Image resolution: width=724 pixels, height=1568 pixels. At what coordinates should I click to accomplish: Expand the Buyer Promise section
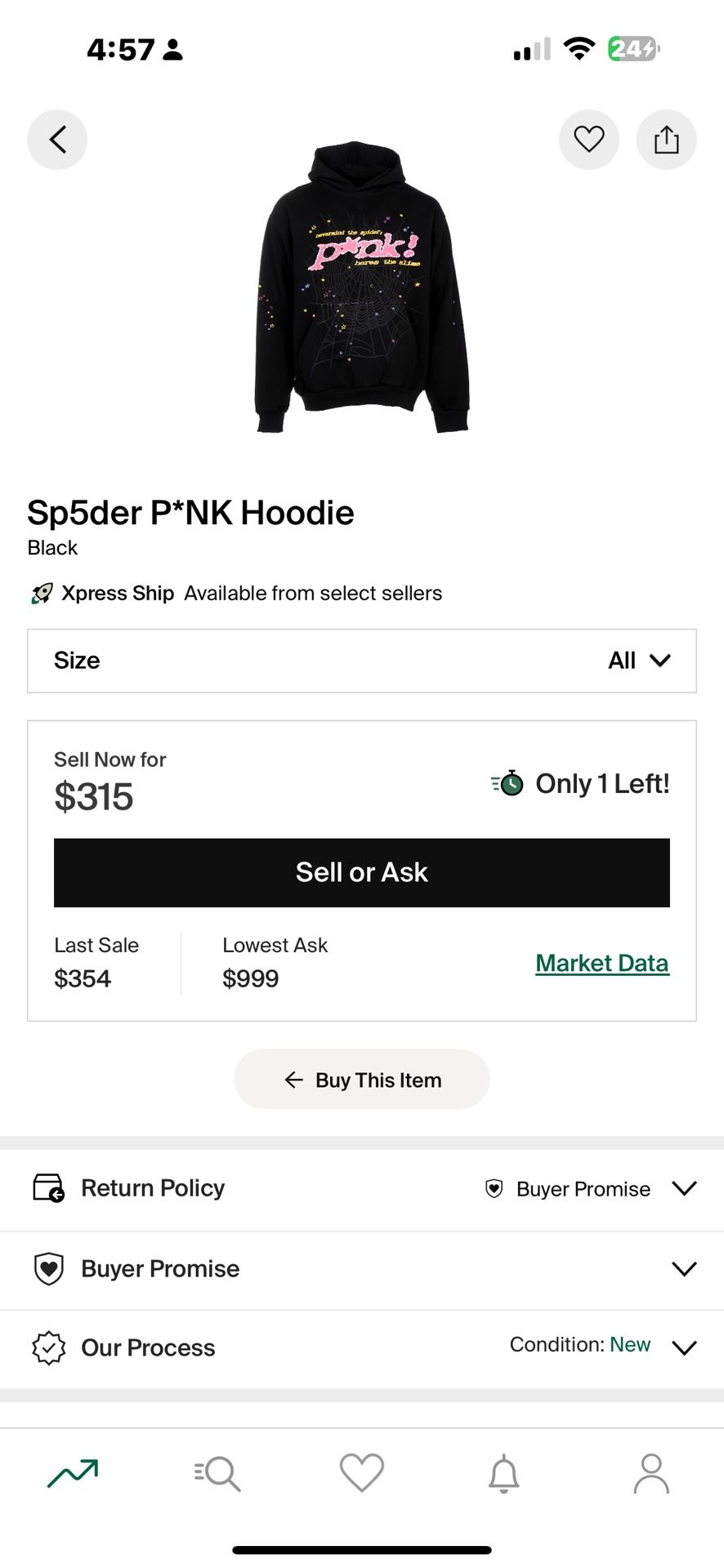683,1268
